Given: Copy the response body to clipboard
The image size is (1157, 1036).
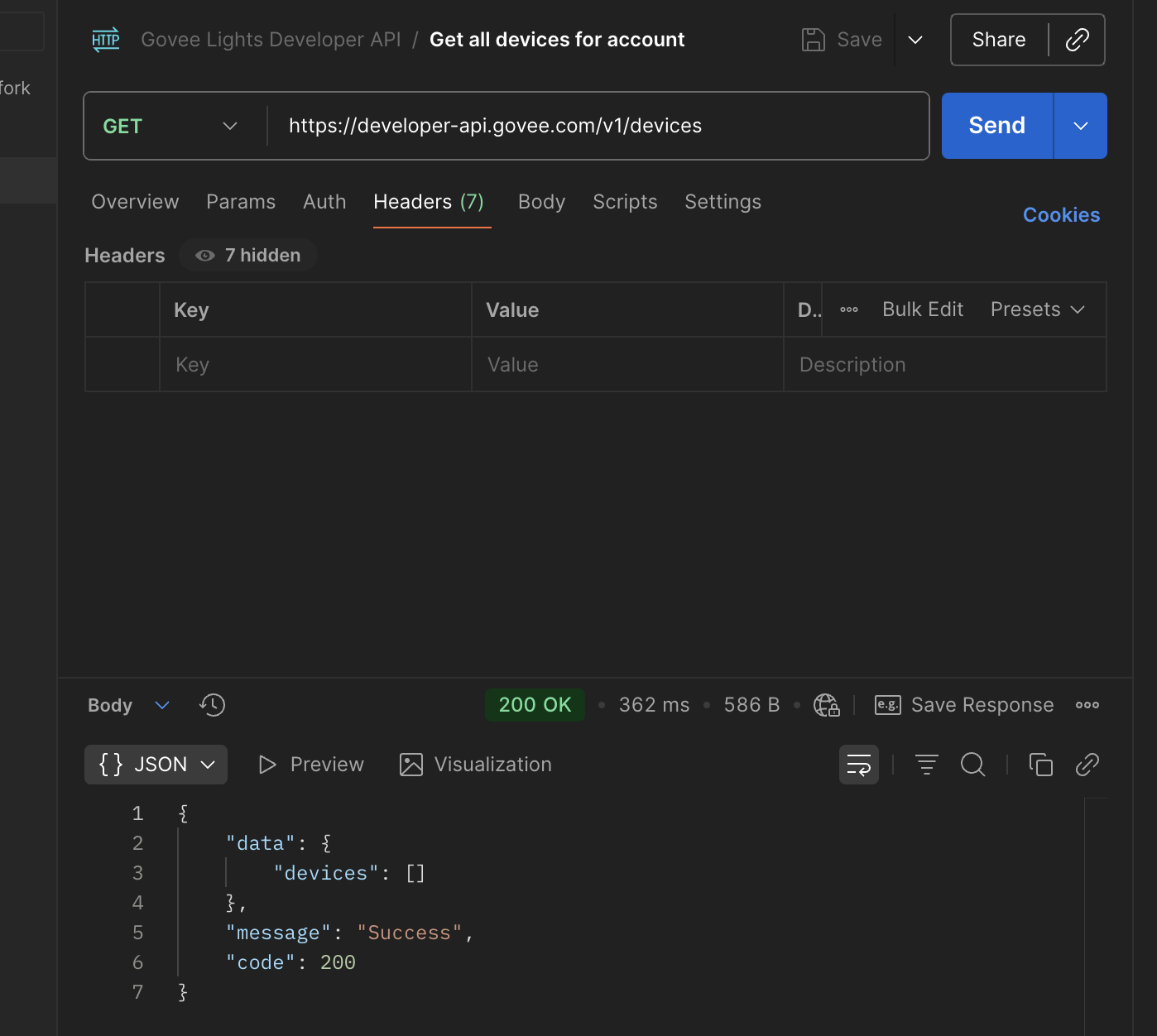Looking at the screenshot, I should click(1040, 765).
